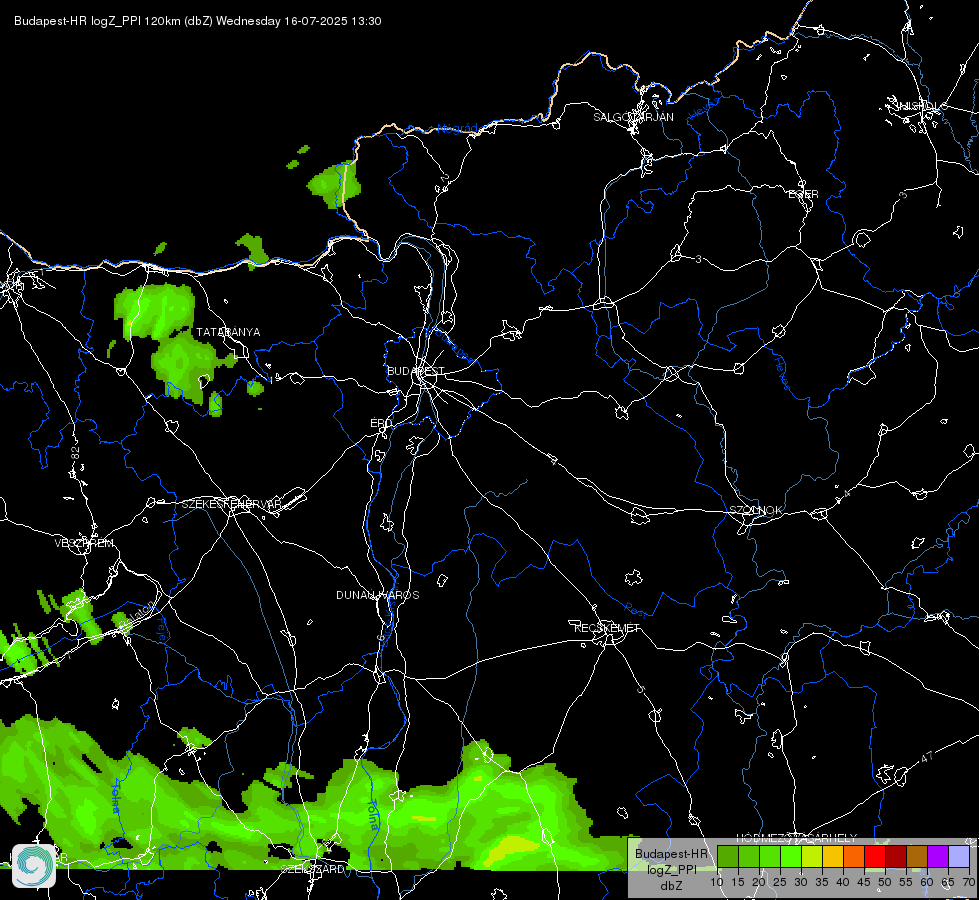Click the HÓDMEZŐVÁSÁRHELY city label
This screenshot has width=979, height=900.
point(797,838)
